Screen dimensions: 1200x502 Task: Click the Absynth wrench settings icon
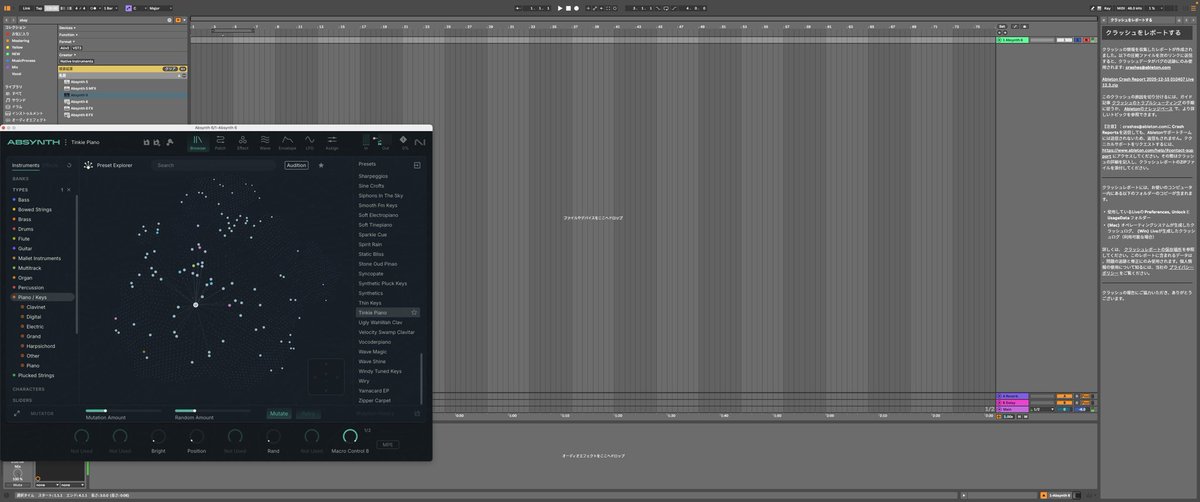[x=169, y=142]
